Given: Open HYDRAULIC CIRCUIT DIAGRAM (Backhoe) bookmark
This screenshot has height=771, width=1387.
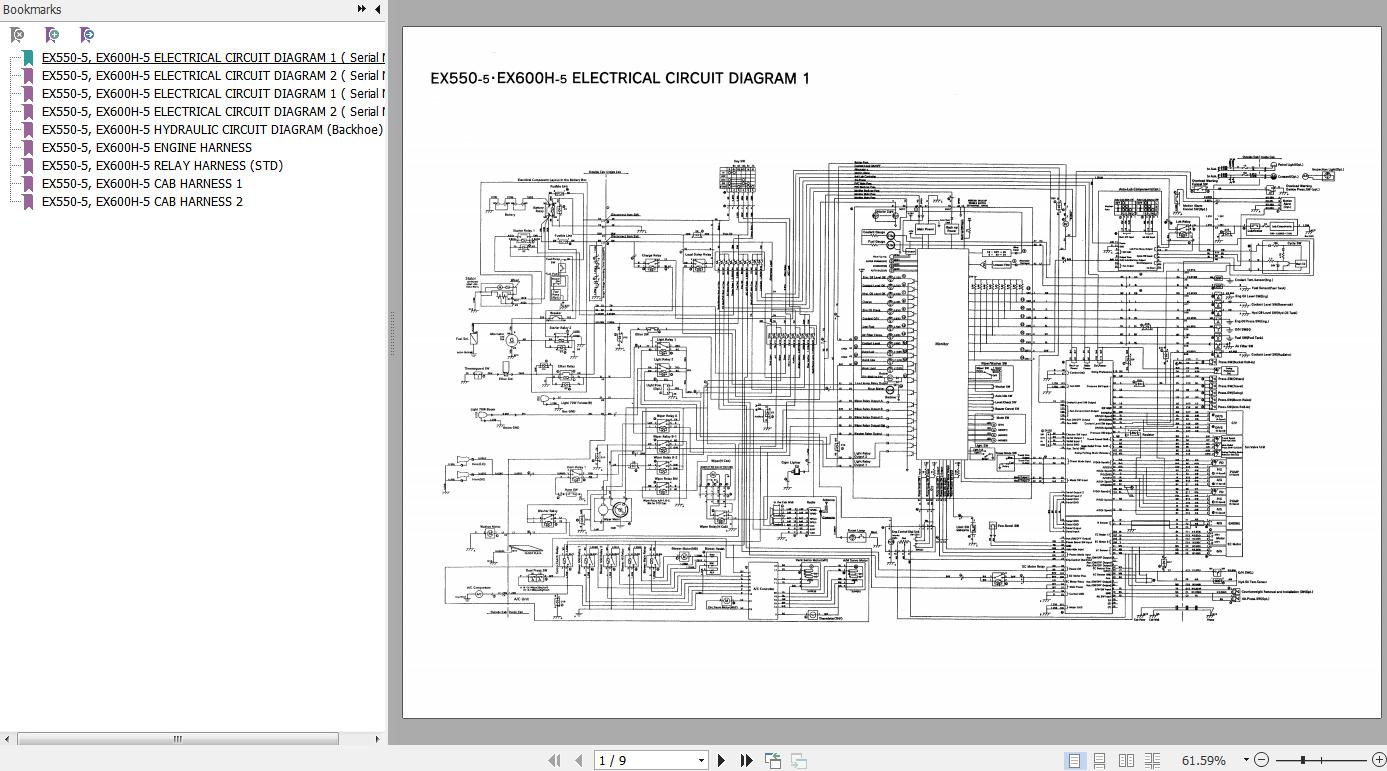Looking at the screenshot, I should pos(212,130).
